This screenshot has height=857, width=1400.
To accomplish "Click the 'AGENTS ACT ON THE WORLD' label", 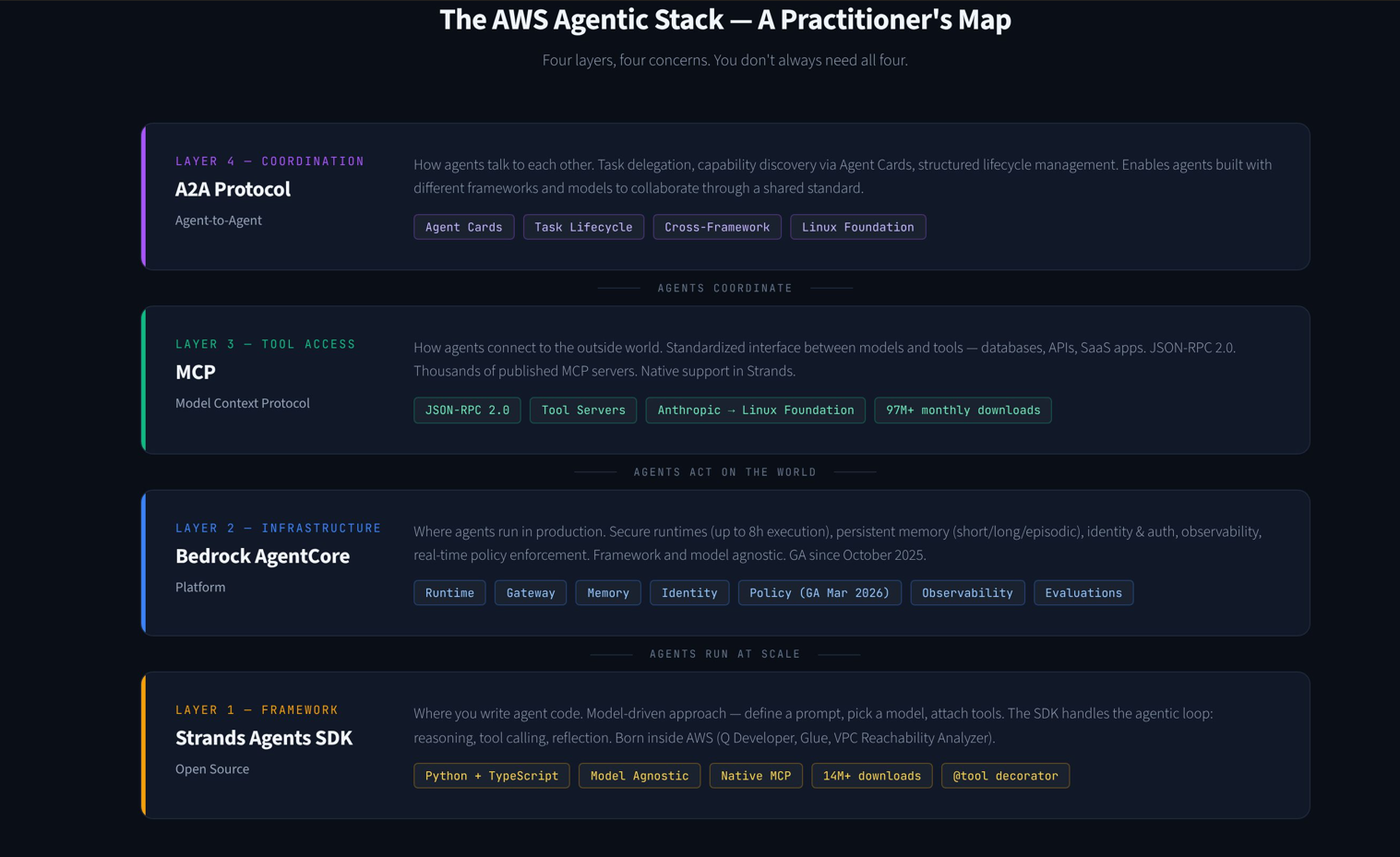I will (725, 472).
